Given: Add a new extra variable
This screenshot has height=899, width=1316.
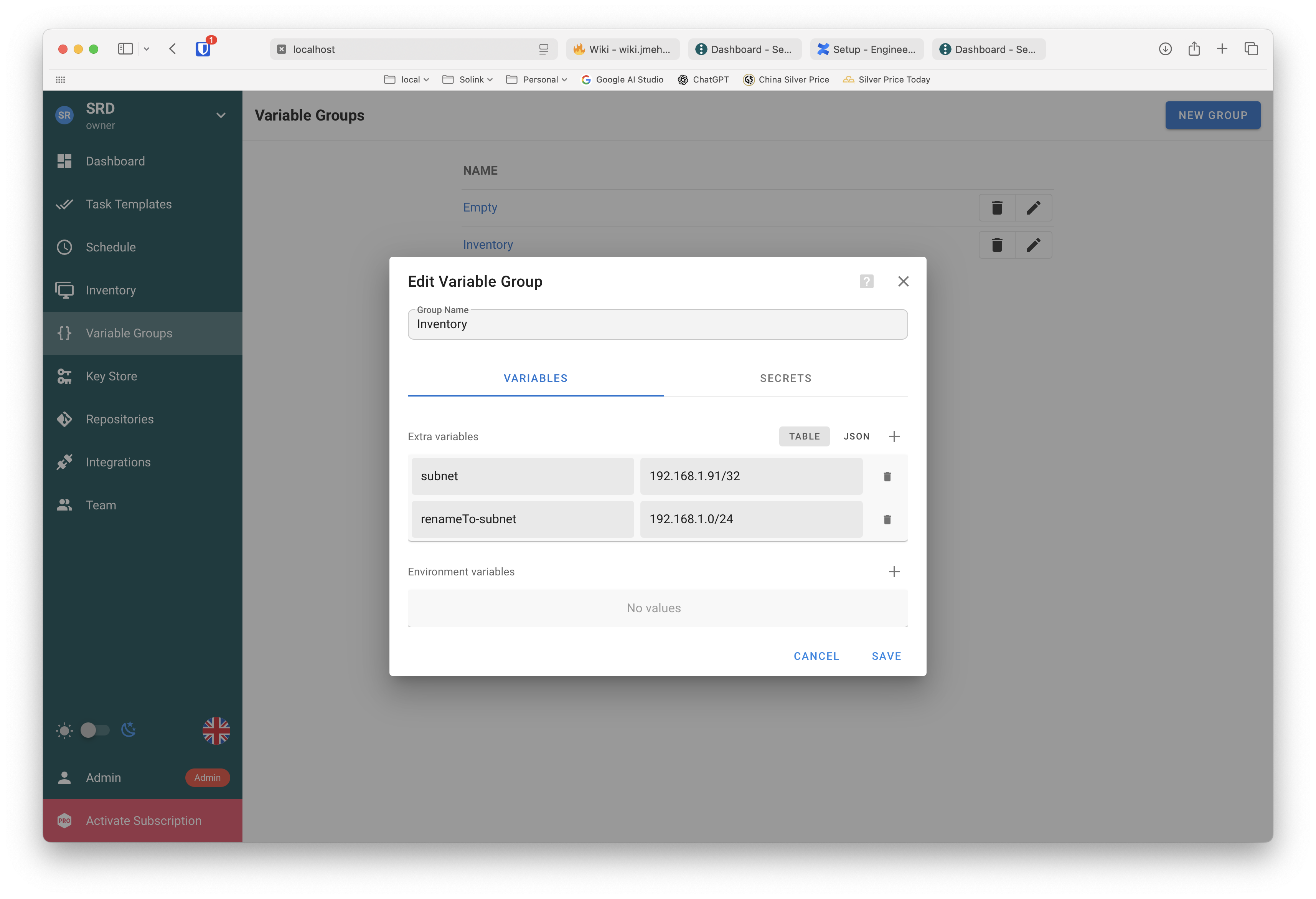Looking at the screenshot, I should [x=894, y=436].
